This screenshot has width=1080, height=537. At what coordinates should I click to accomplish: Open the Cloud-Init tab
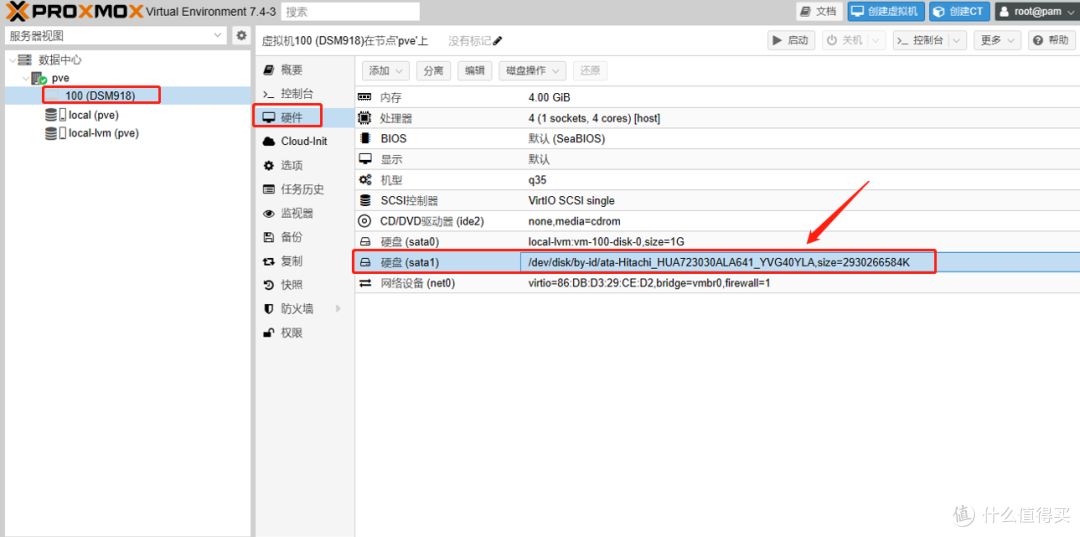click(x=304, y=141)
